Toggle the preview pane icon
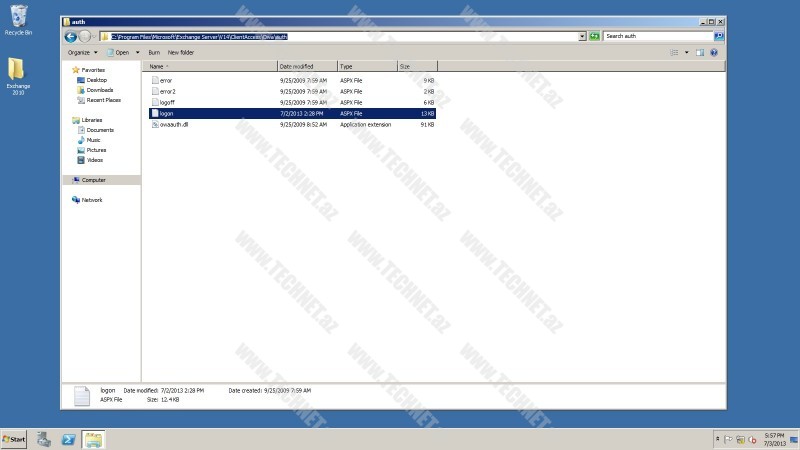 pos(700,53)
